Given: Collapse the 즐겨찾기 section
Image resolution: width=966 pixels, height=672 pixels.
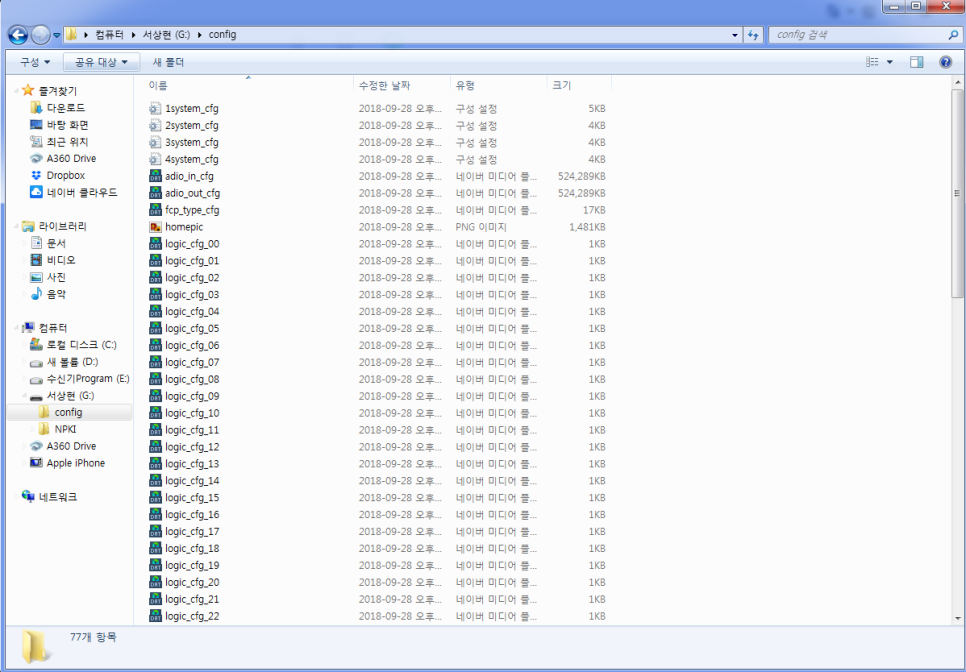Looking at the screenshot, I should (17, 91).
